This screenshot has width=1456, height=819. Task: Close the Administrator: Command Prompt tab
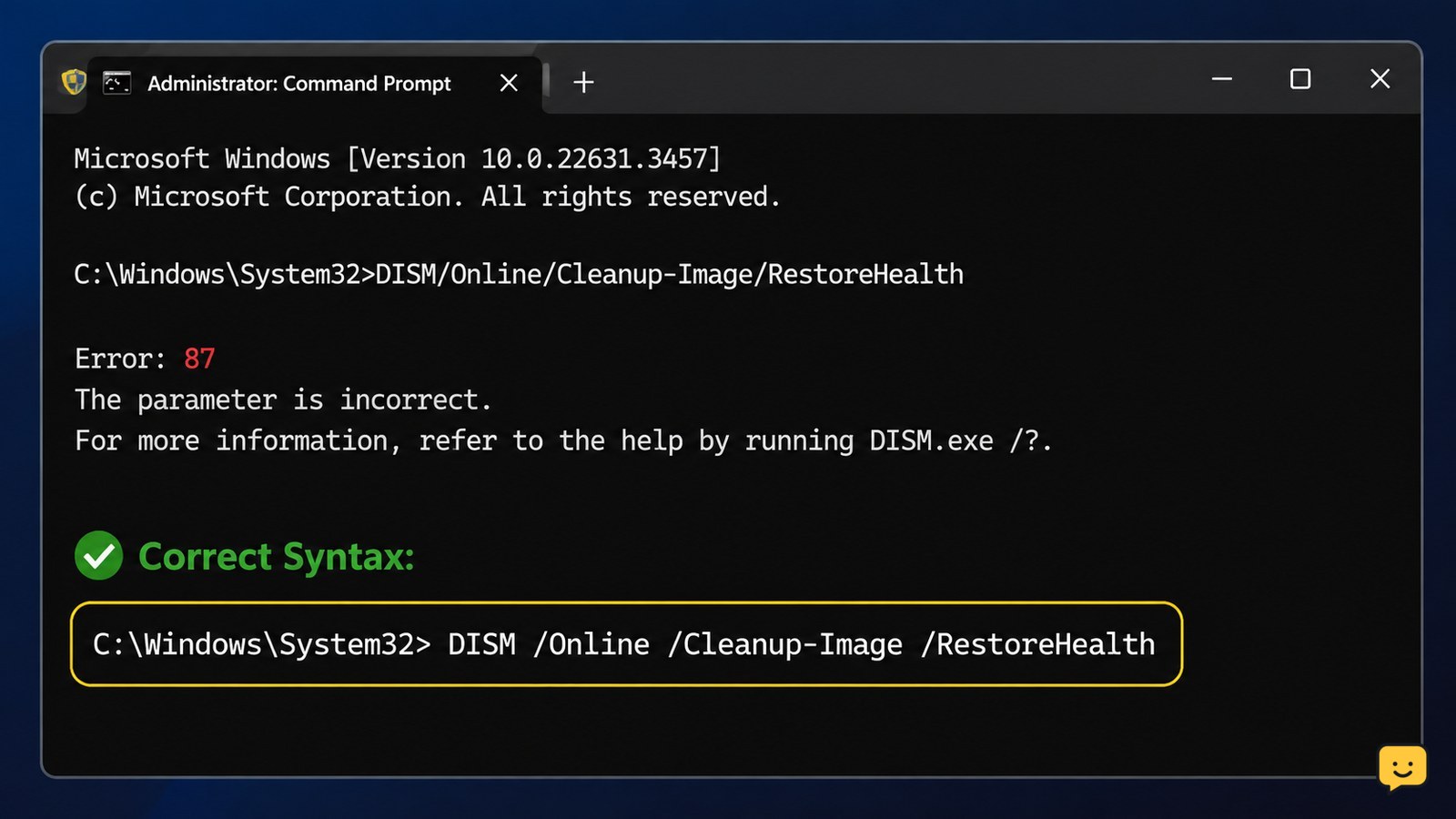tap(509, 83)
